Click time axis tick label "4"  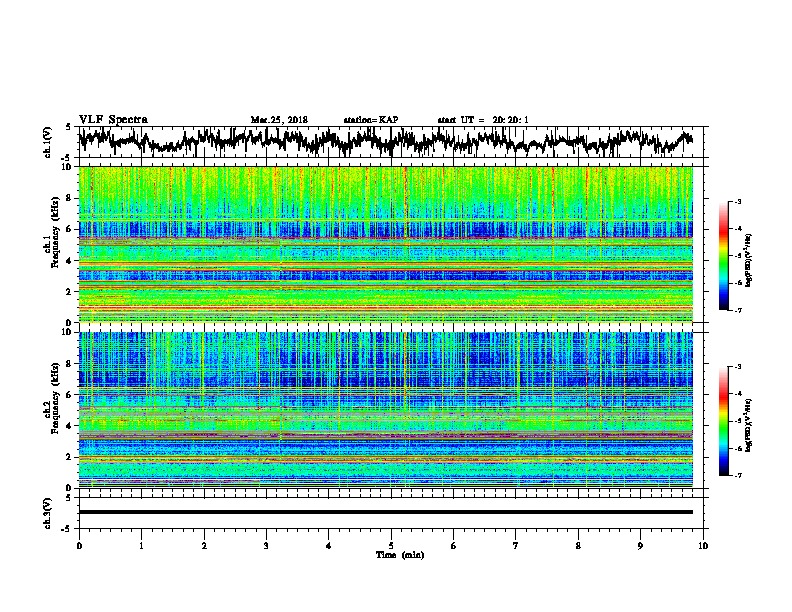pos(329,546)
